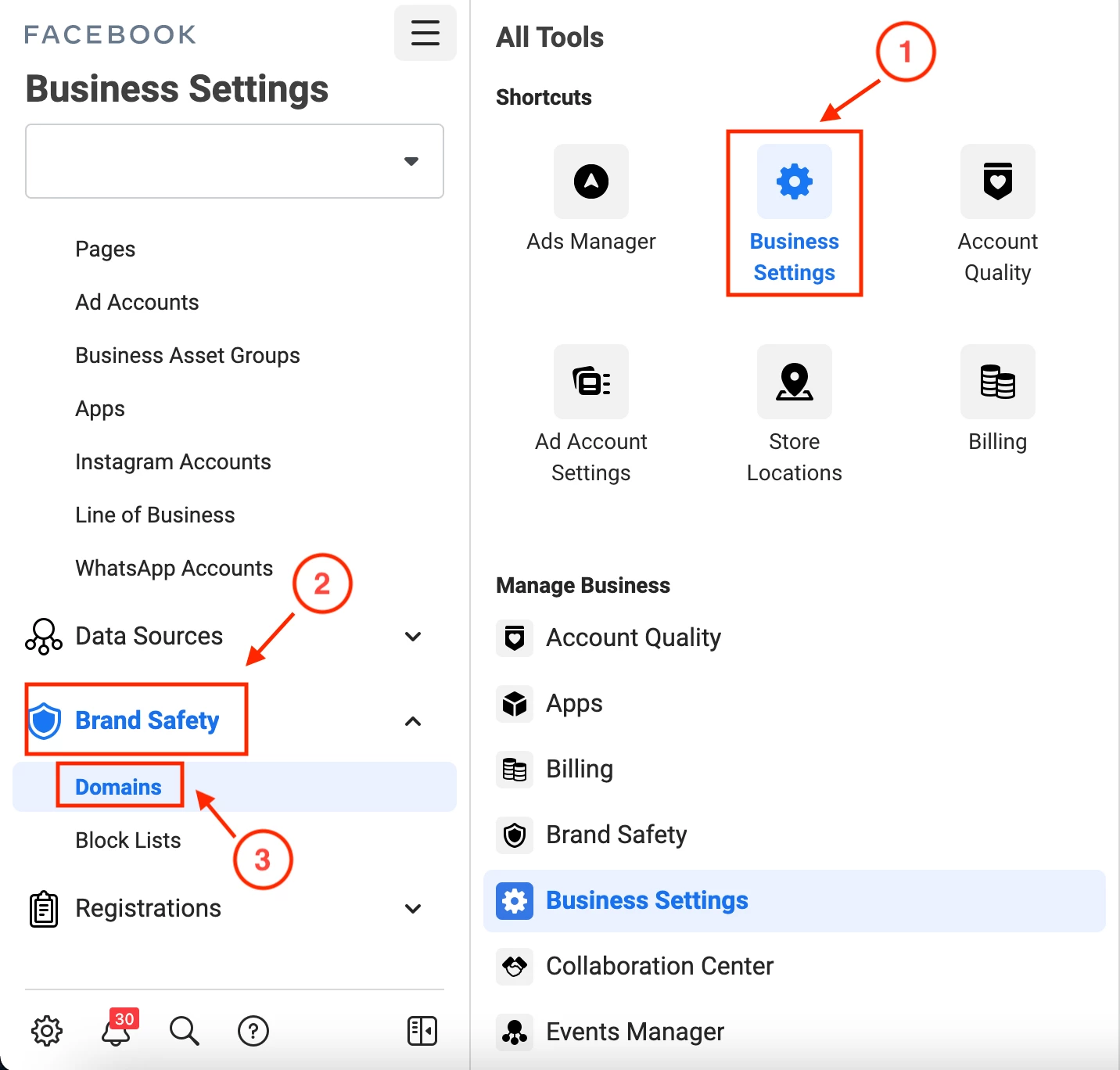The width and height of the screenshot is (1120, 1070).
Task: Collapse the Brand Safety chevron
Action: (413, 721)
